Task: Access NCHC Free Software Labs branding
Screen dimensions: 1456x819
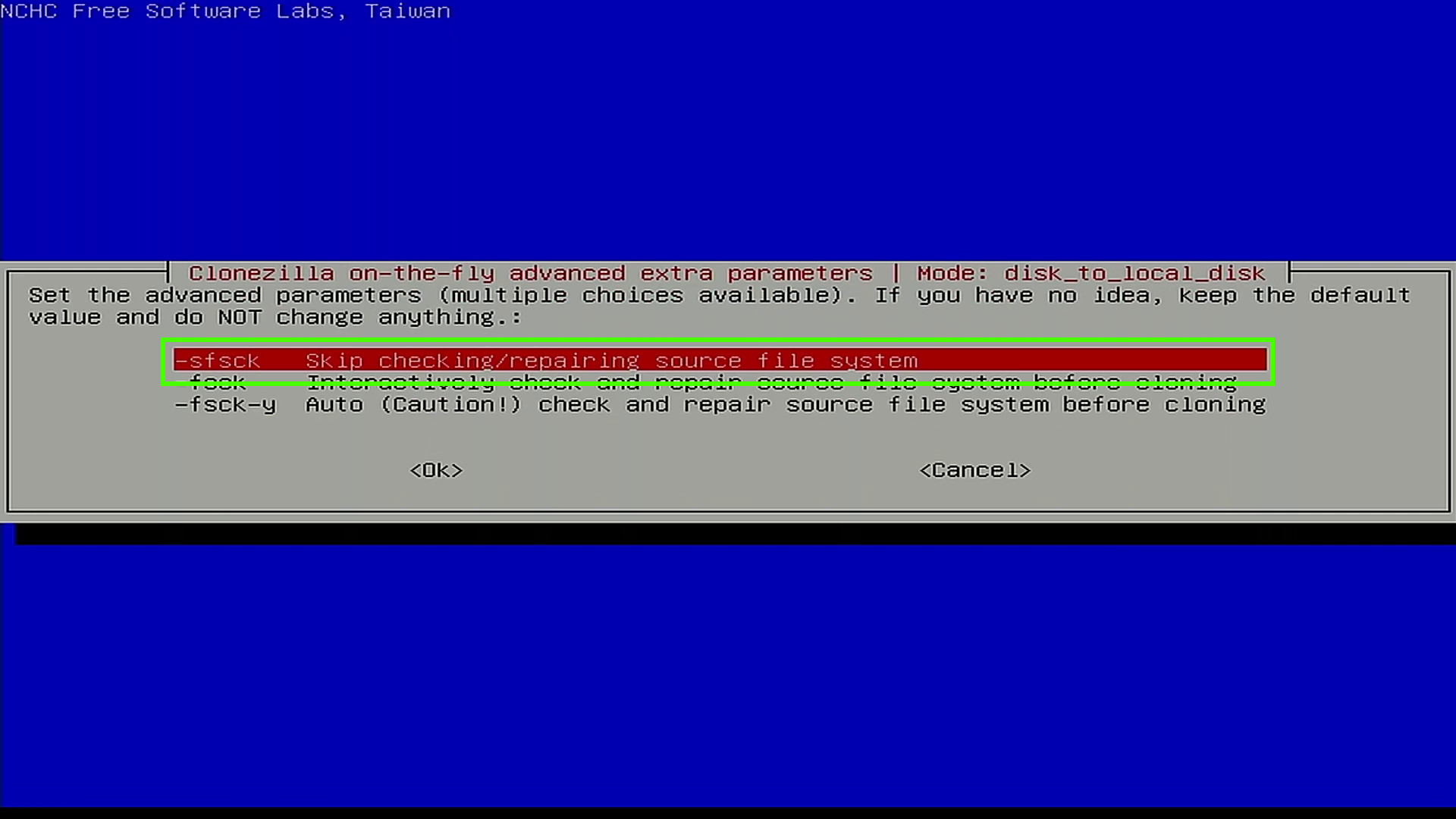Action: pos(224,11)
